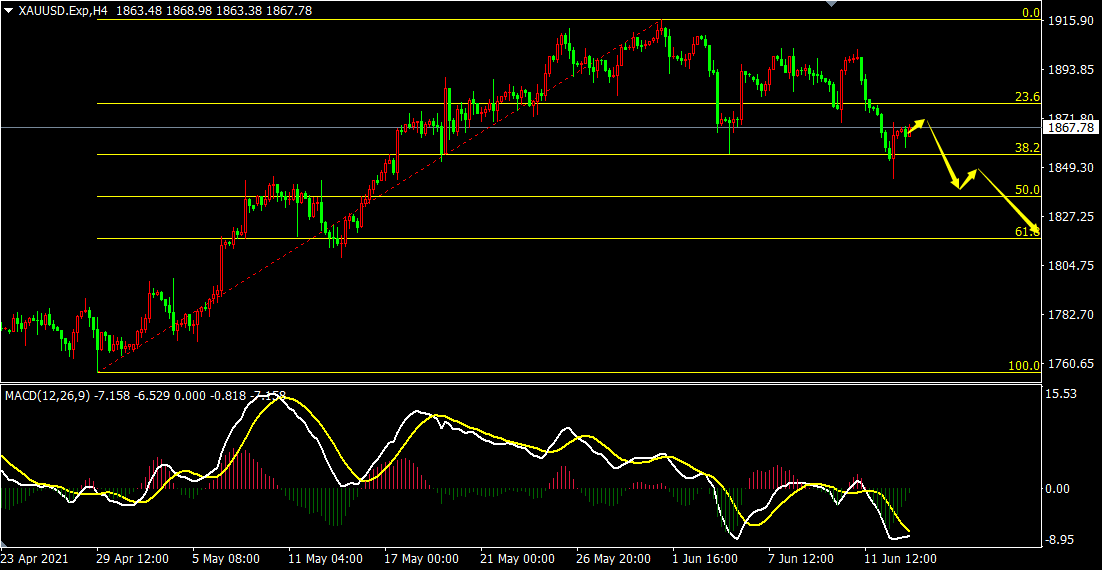Click the 23 Apr 2021 date label
The image size is (1102, 570).
pyautogui.click(x=37, y=559)
